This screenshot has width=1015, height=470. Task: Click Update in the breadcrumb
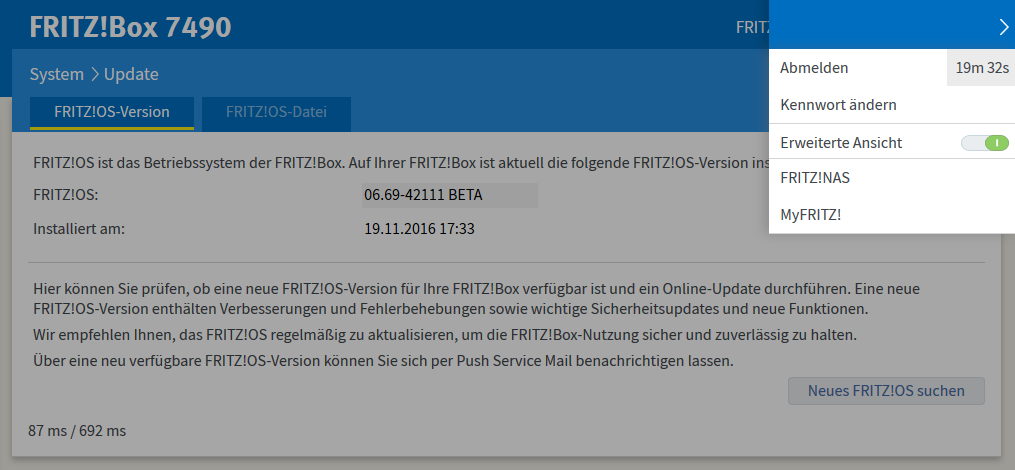(x=131, y=74)
